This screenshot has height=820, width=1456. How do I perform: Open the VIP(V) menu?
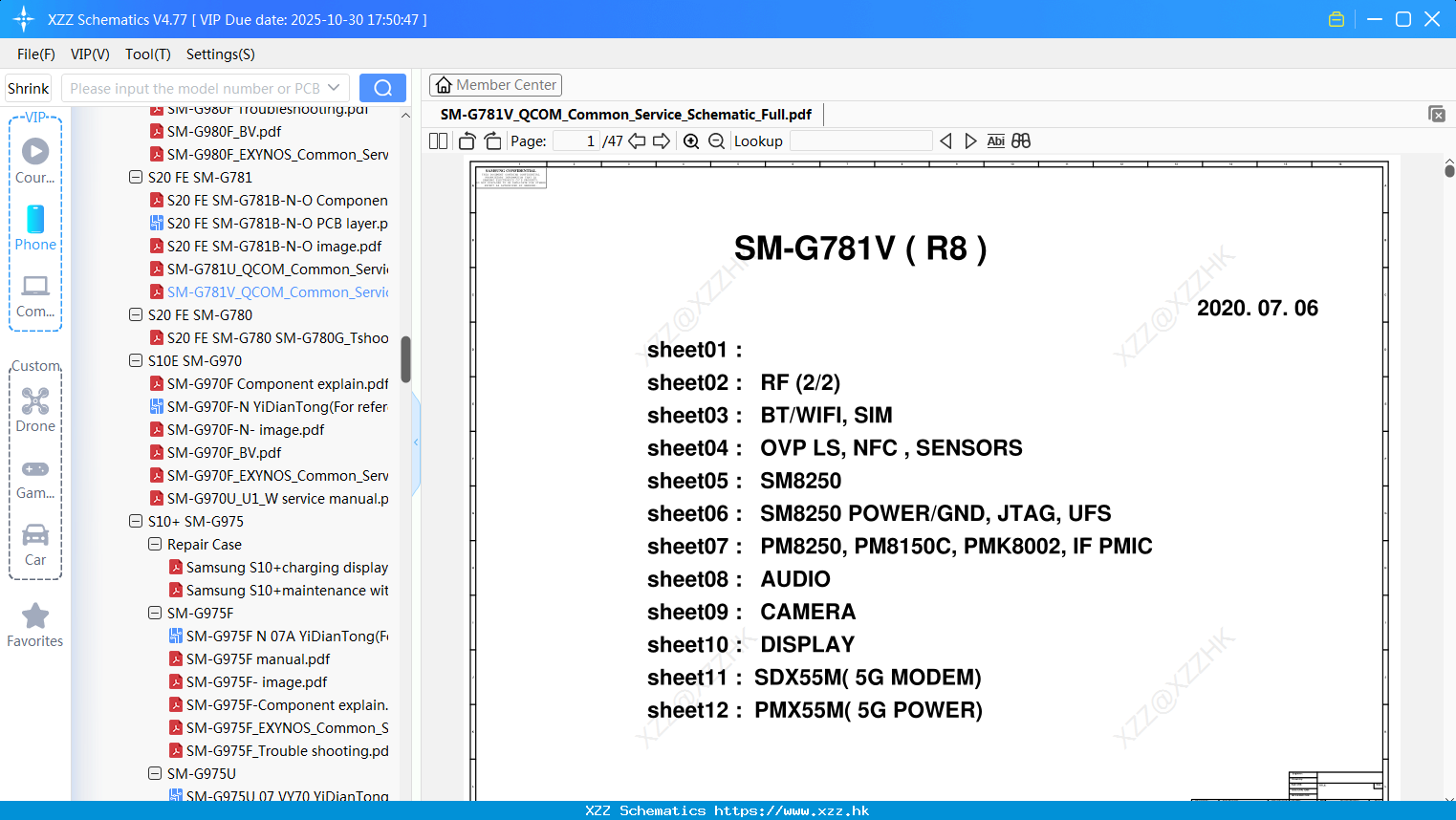[x=90, y=54]
